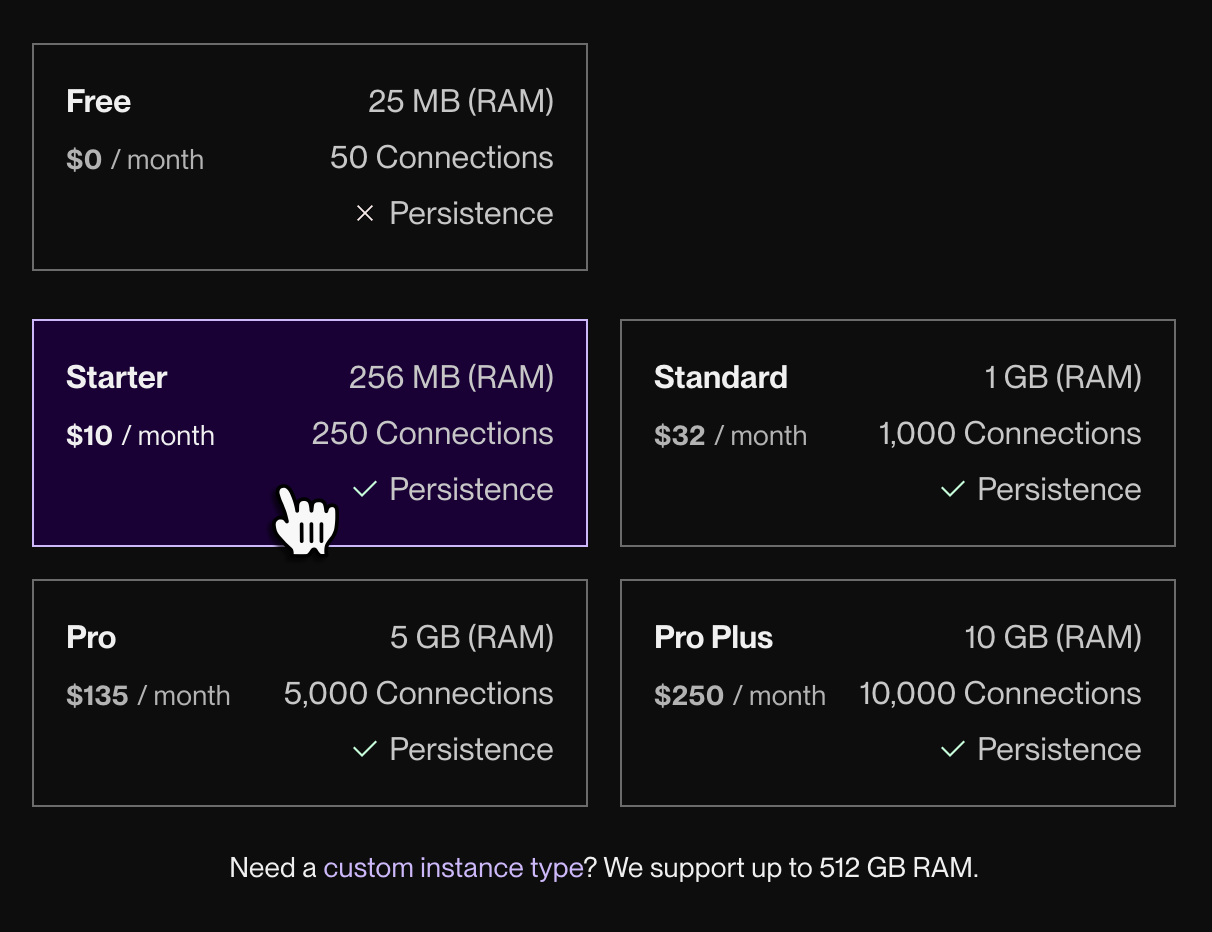Click the $10 / month Starter price
This screenshot has height=932, width=1212.
(140, 436)
